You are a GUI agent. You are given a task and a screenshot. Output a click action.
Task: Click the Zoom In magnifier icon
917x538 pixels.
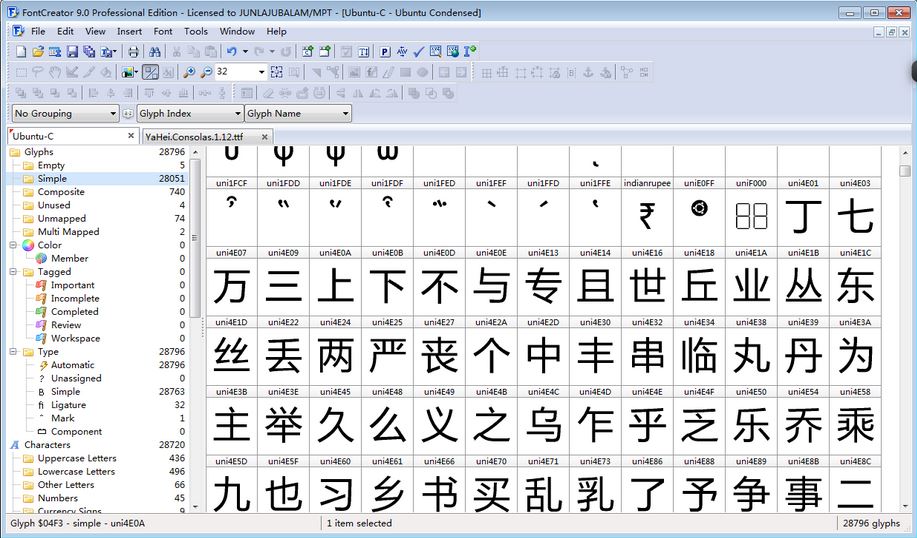pyautogui.click(x=189, y=72)
